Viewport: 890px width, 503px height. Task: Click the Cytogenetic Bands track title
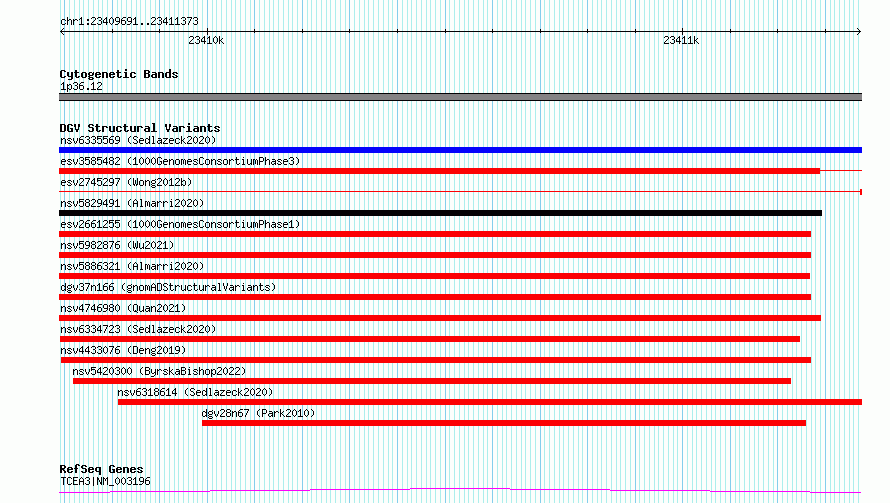click(119, 74)
